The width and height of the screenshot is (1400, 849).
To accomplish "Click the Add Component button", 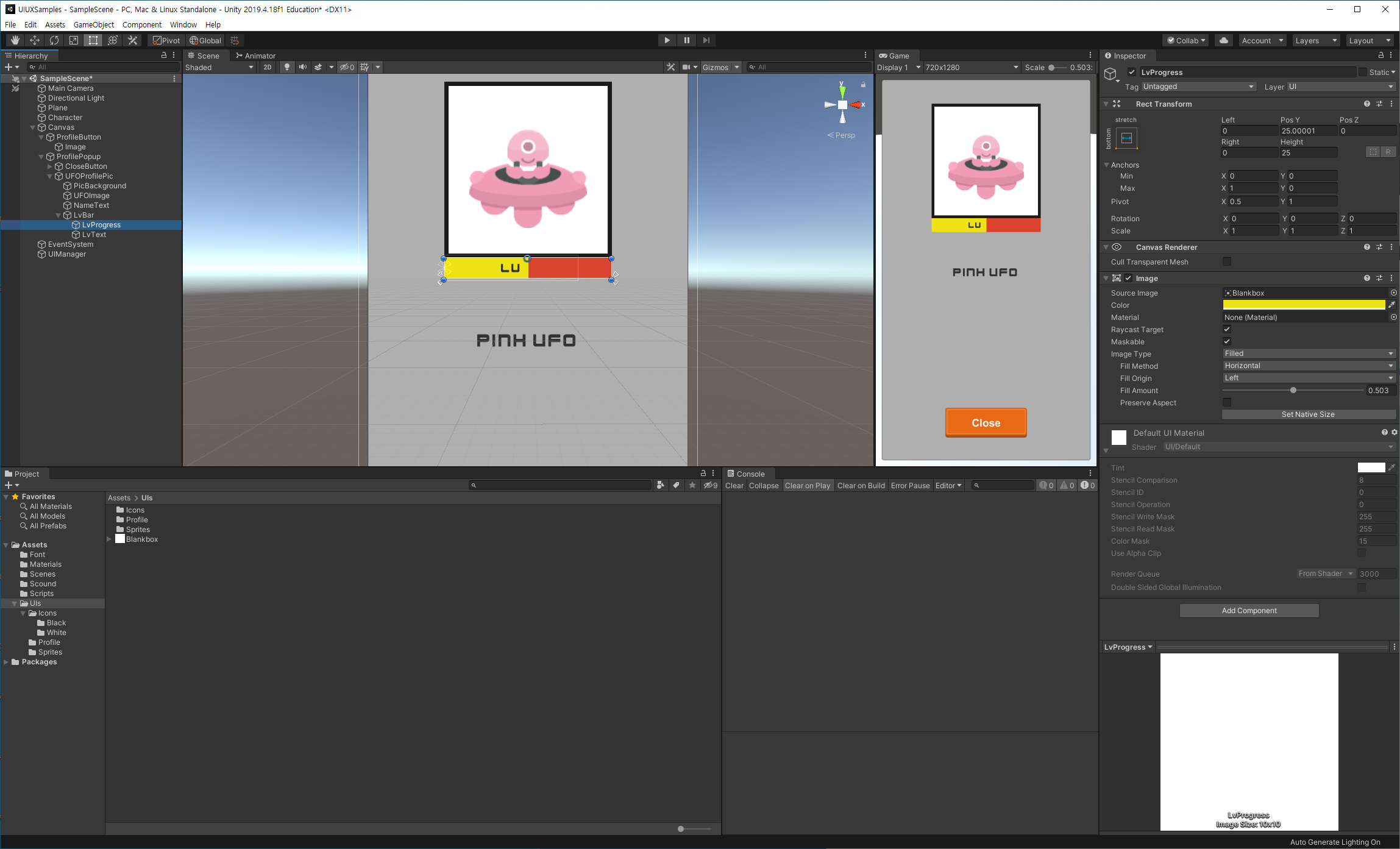I will (1249, 611).
